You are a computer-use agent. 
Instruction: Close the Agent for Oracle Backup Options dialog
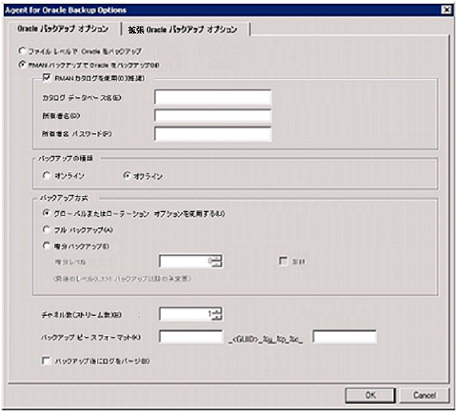coord(446,10)
